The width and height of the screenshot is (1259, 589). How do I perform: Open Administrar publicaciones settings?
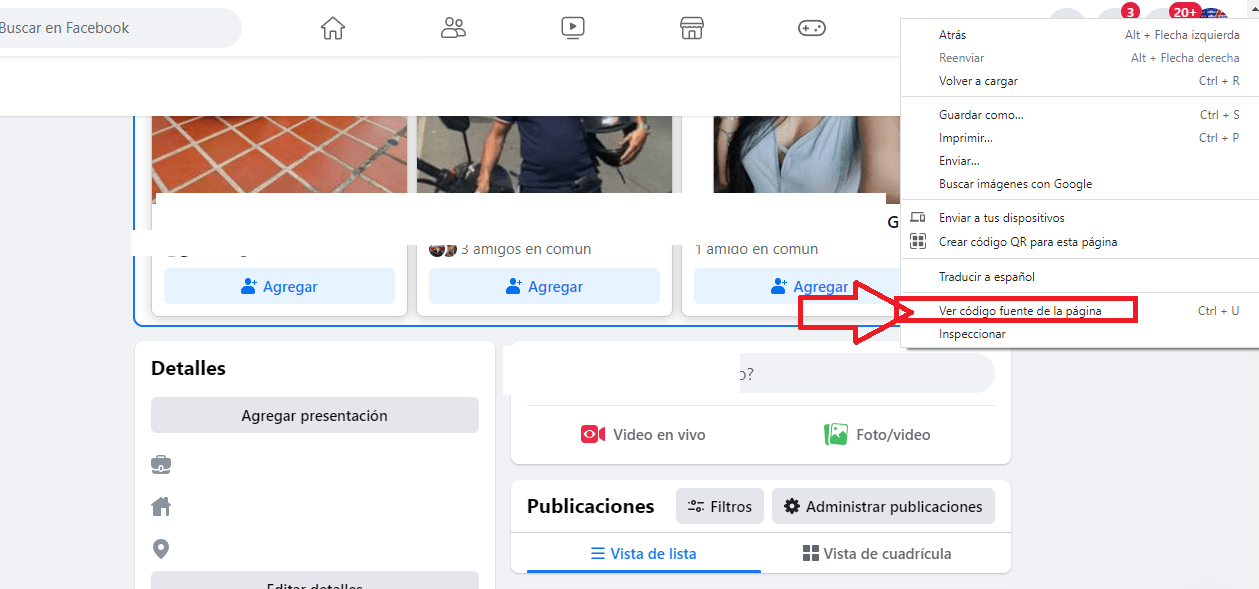[883, 505]
